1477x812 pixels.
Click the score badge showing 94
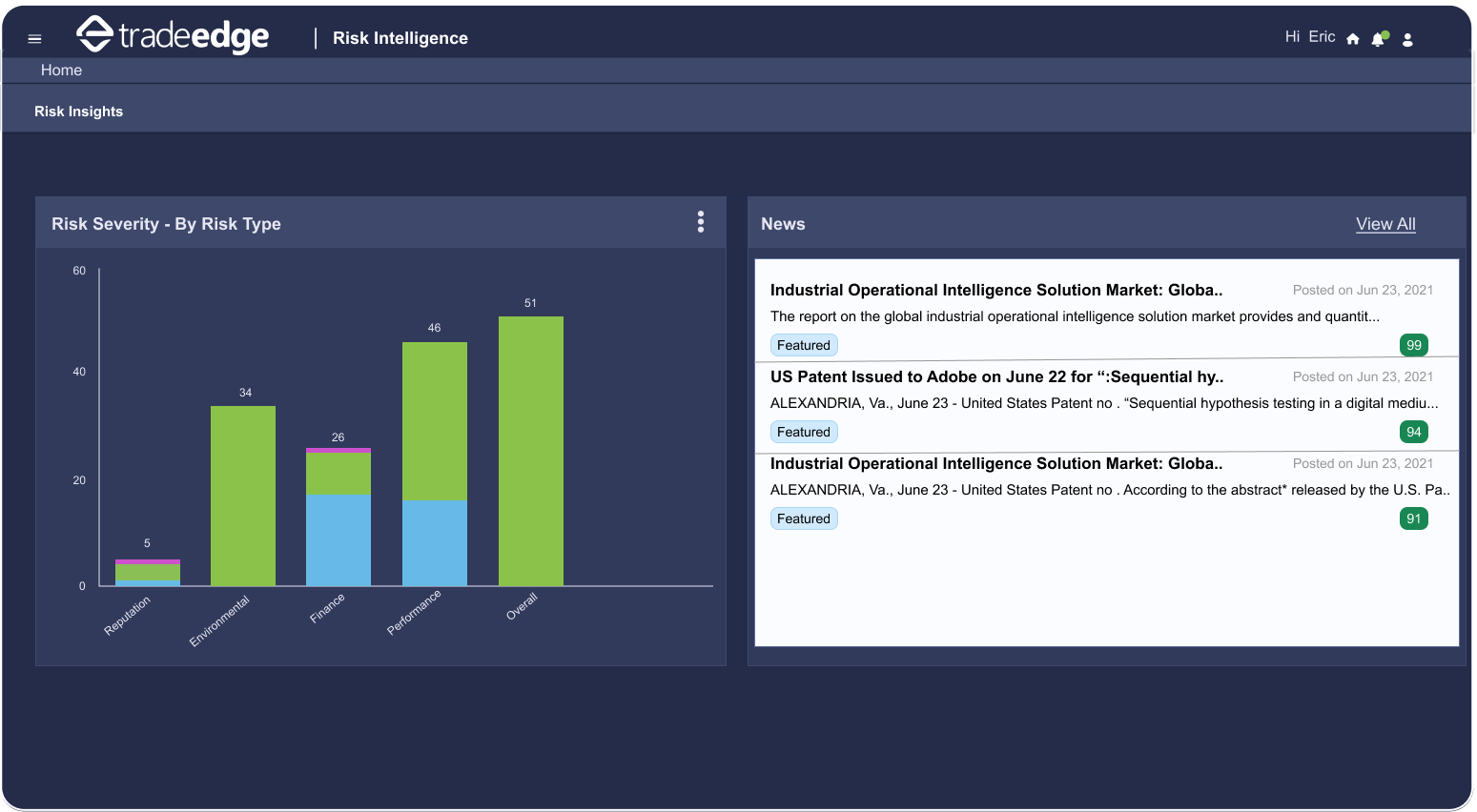click(x=1413, y=432)
